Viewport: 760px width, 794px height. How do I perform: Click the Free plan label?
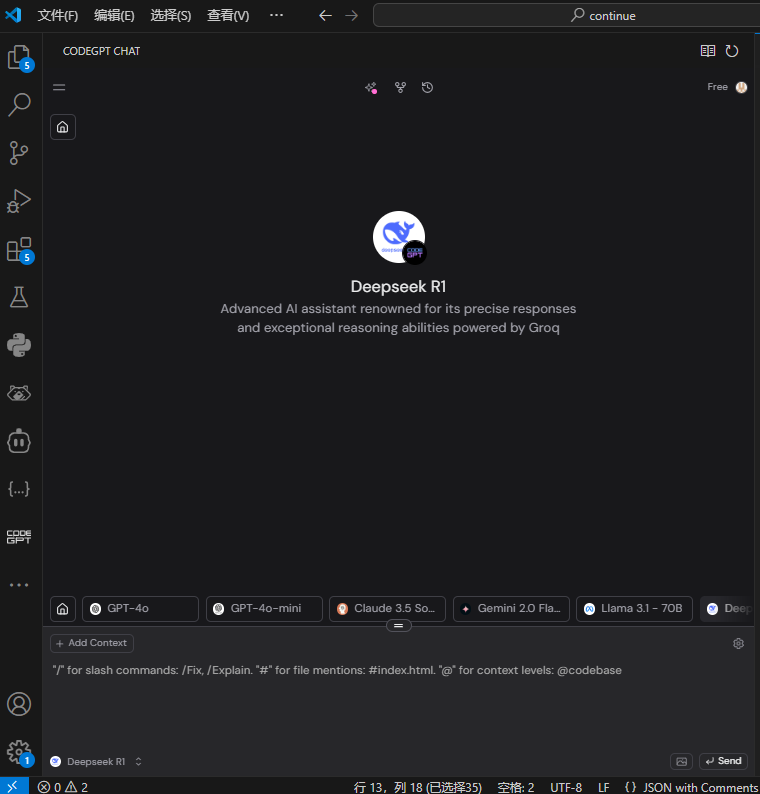(x=717, y=87)
